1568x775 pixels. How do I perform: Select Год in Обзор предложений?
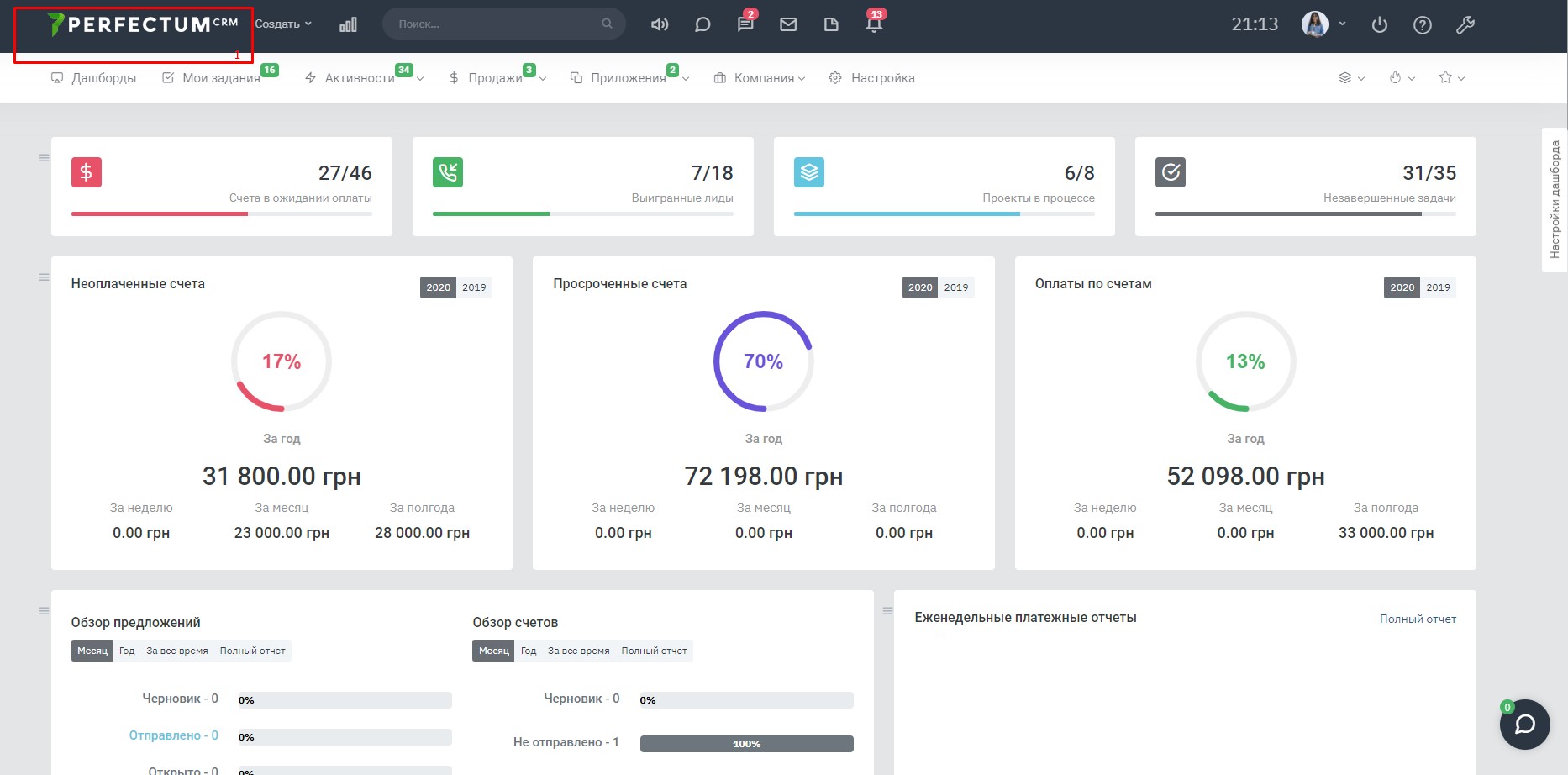(x=127, y=651)
